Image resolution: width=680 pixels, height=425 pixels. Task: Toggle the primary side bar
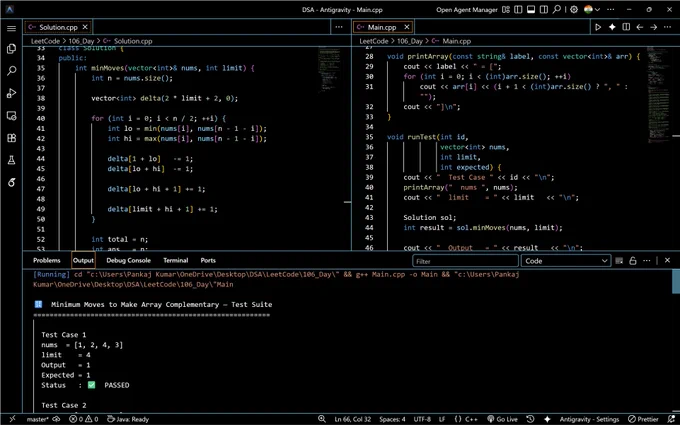tap(518, 10)
